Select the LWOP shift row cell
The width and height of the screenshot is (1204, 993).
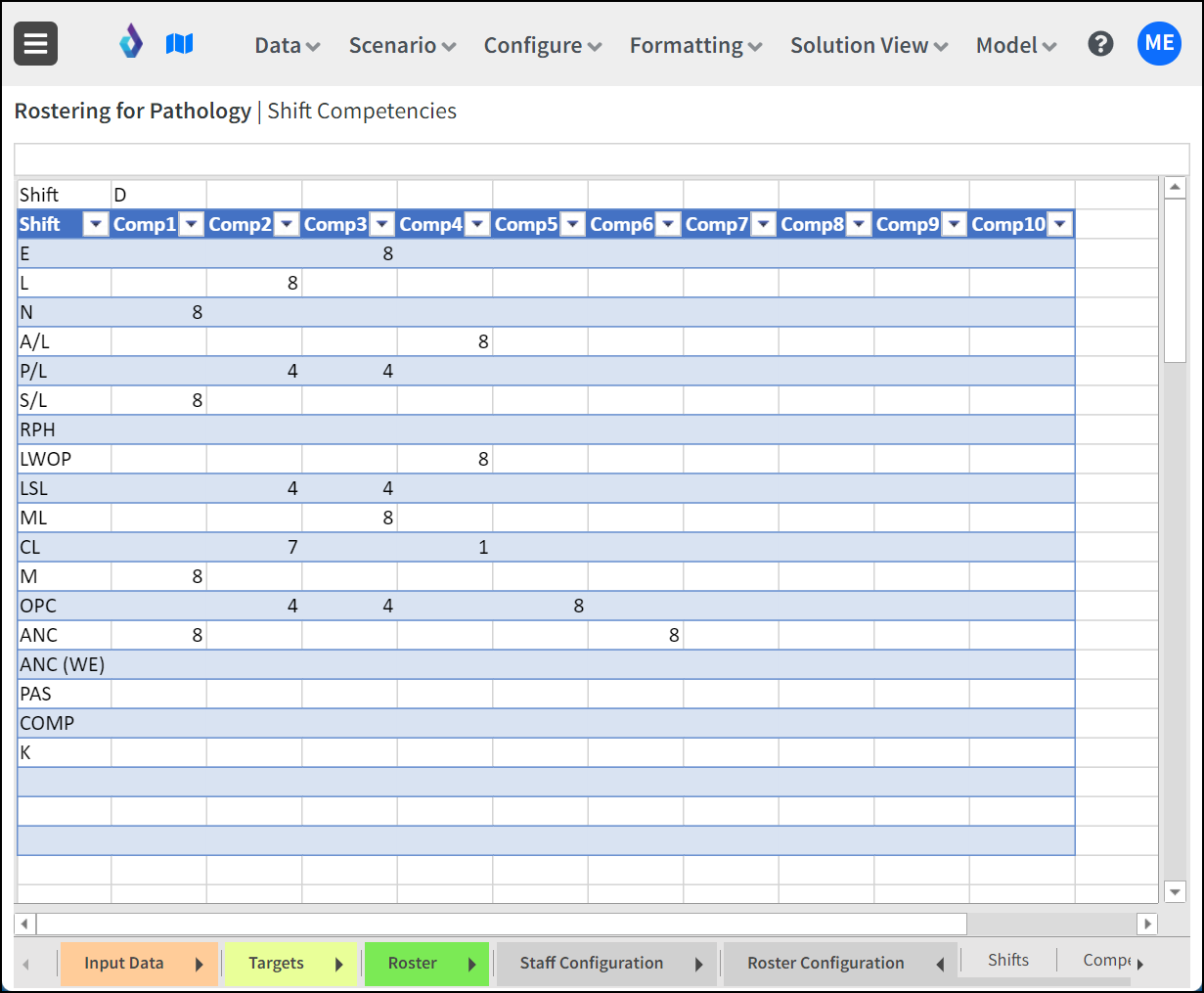(64, 459)
